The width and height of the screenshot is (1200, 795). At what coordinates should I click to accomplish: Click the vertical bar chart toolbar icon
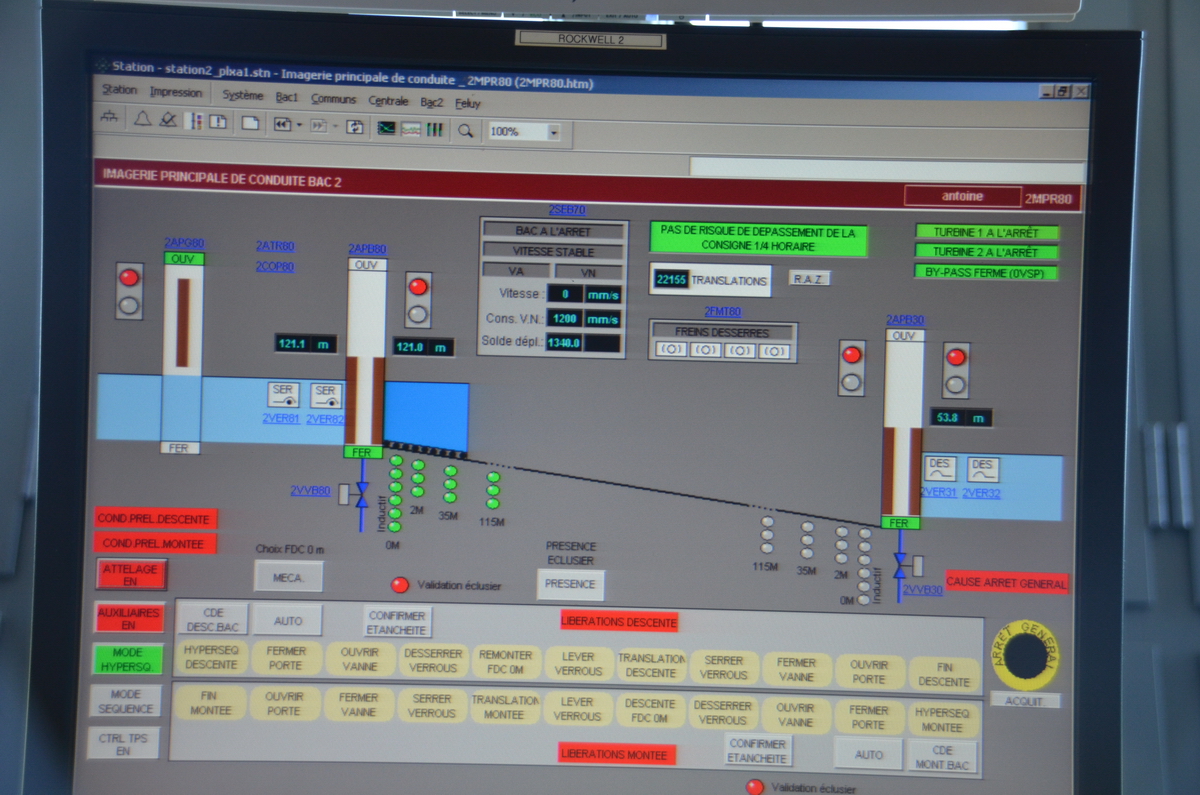435,129
